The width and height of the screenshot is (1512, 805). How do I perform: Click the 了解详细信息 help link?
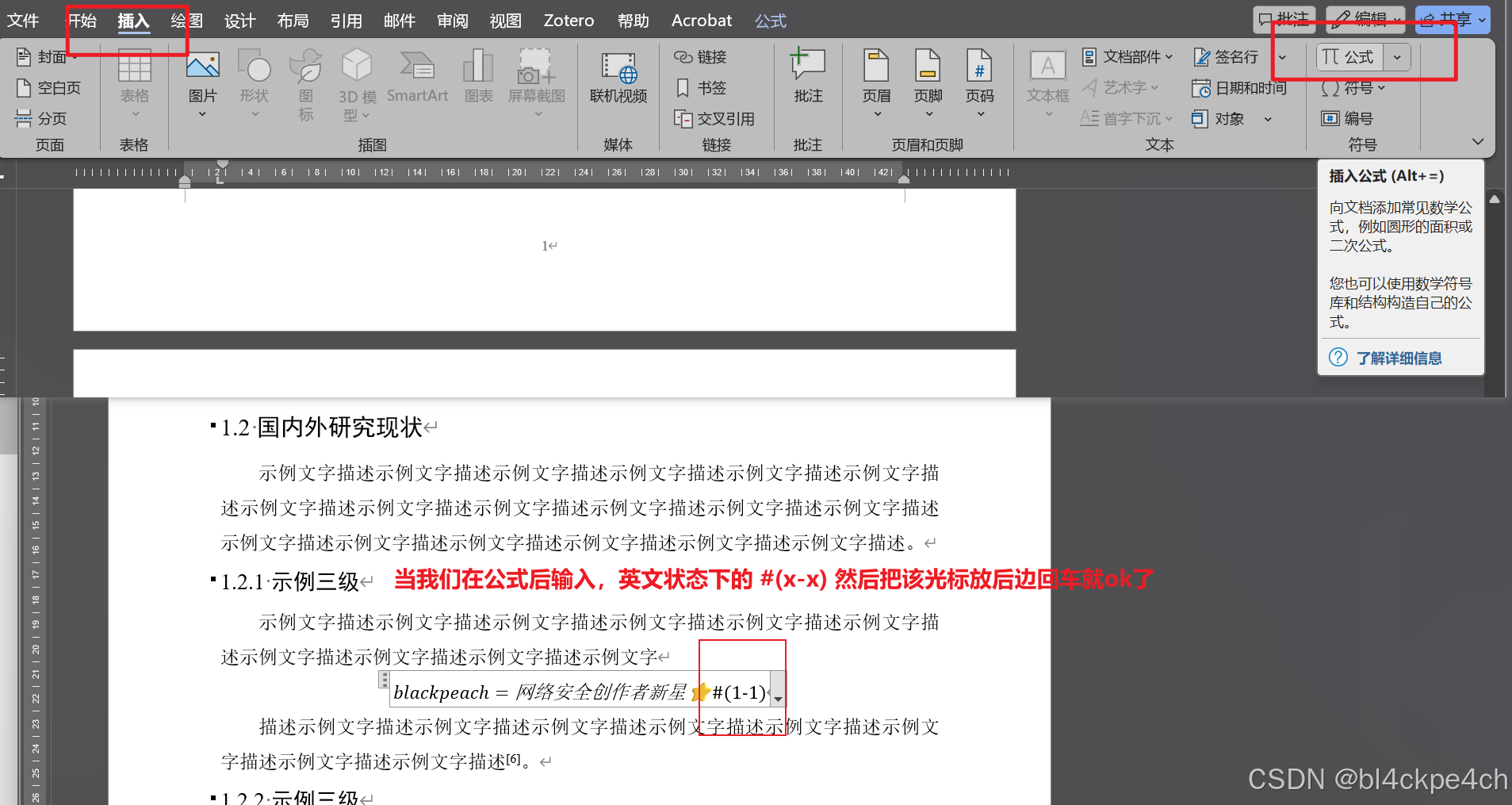pyautogui.click(x=1399, y=358)
